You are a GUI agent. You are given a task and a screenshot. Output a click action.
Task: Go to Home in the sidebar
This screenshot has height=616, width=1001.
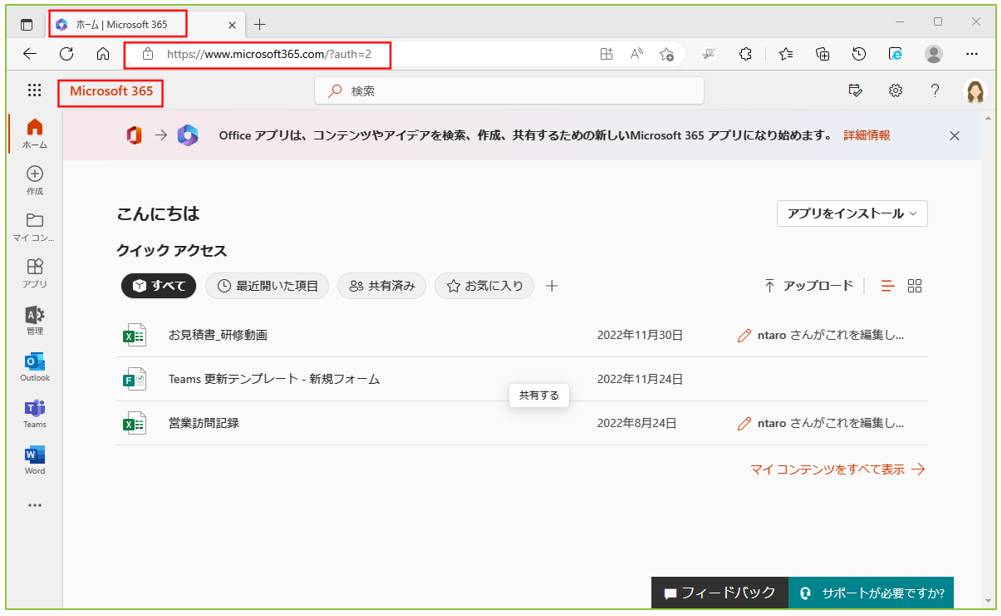(x=34, y=134)
